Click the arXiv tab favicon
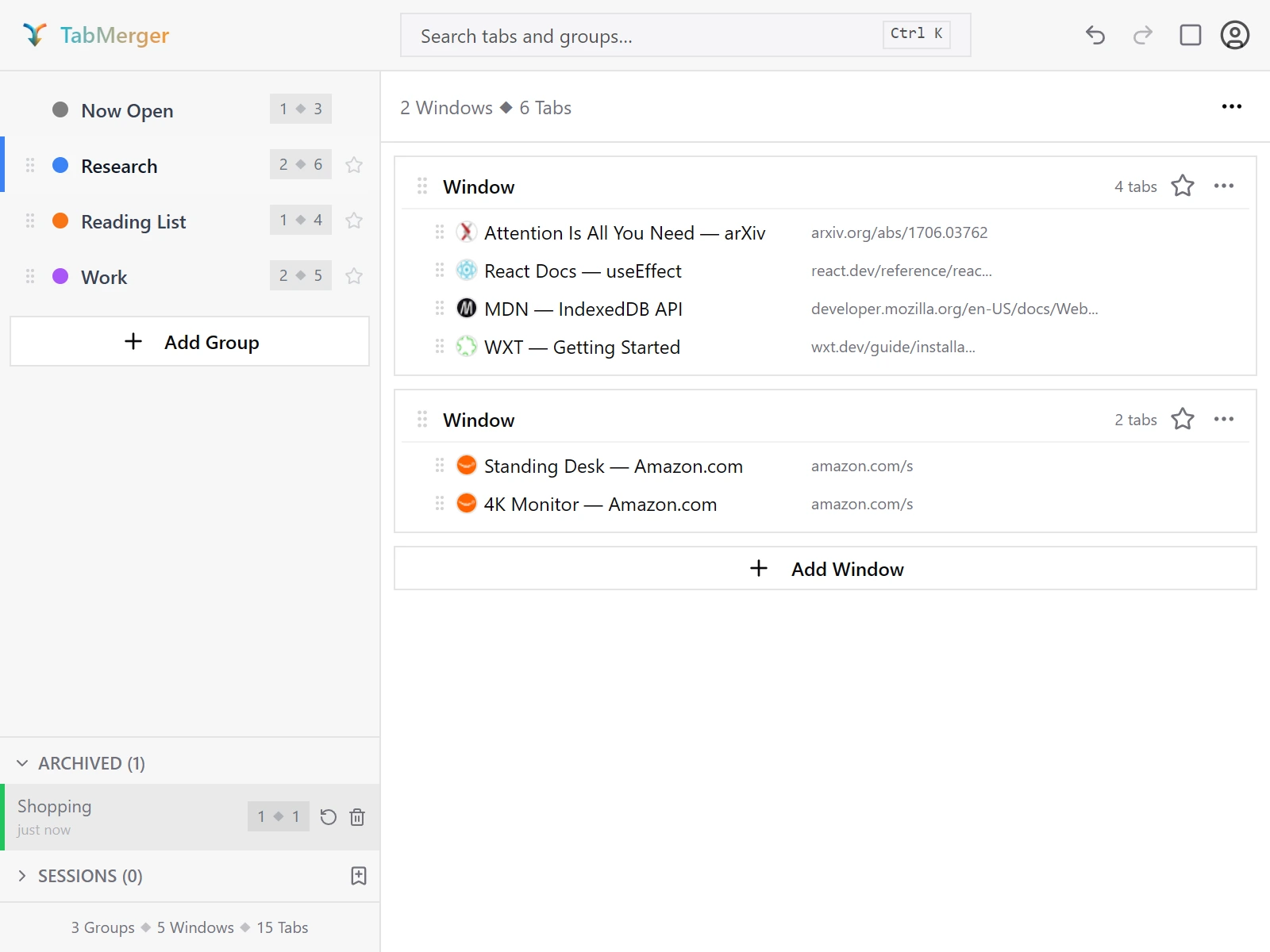Image resolution: width=1270 pixels, height=952 pixels. click(x=467, y=232)
